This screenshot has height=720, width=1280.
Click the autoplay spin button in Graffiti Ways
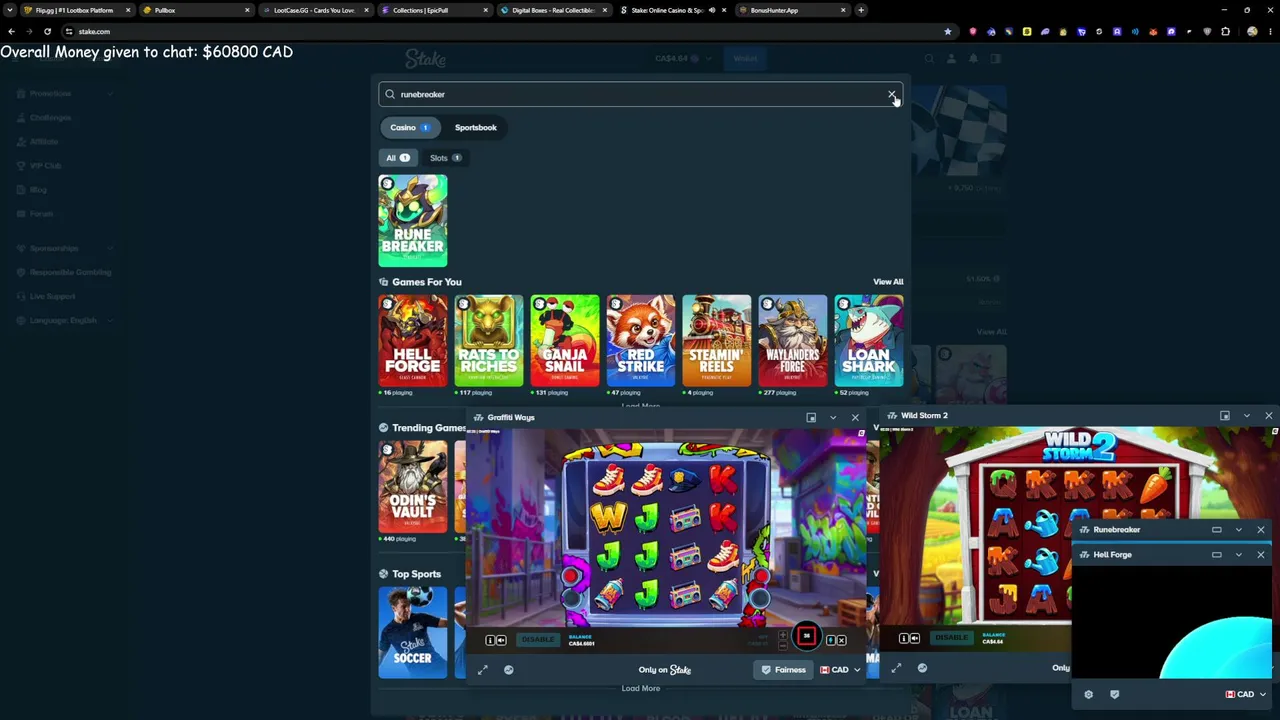point(806,636)
